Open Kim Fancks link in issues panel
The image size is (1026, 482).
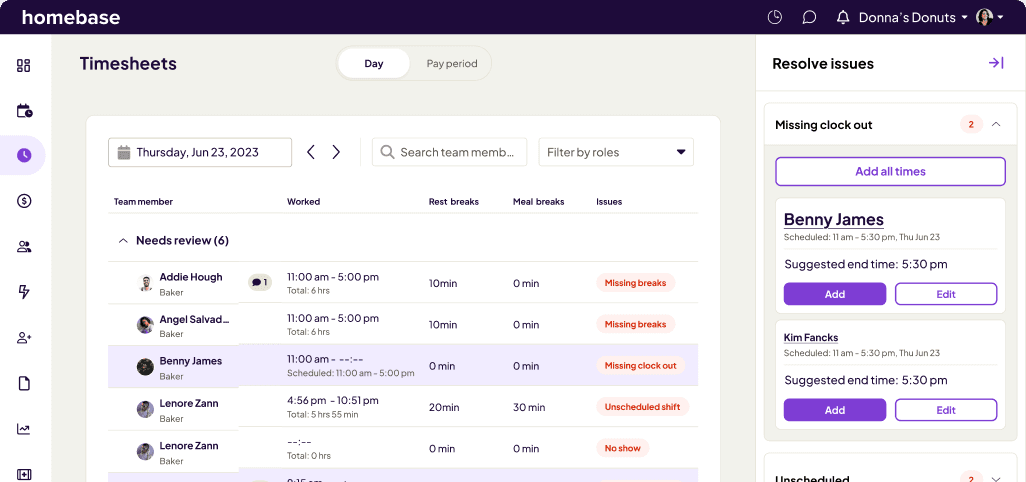point(811,337)
